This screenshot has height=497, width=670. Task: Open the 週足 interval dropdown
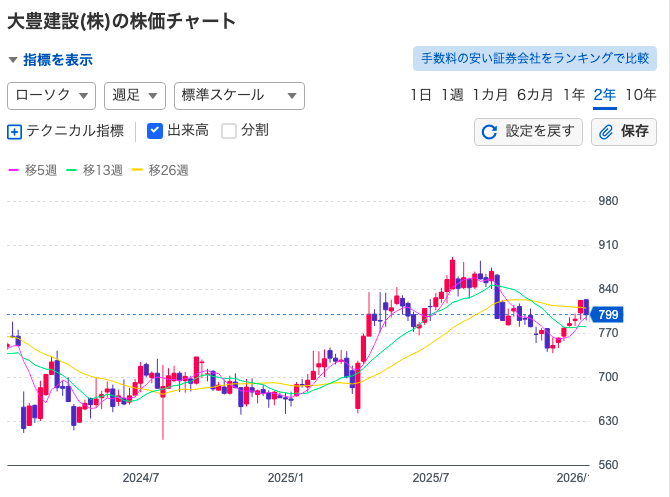134,95
